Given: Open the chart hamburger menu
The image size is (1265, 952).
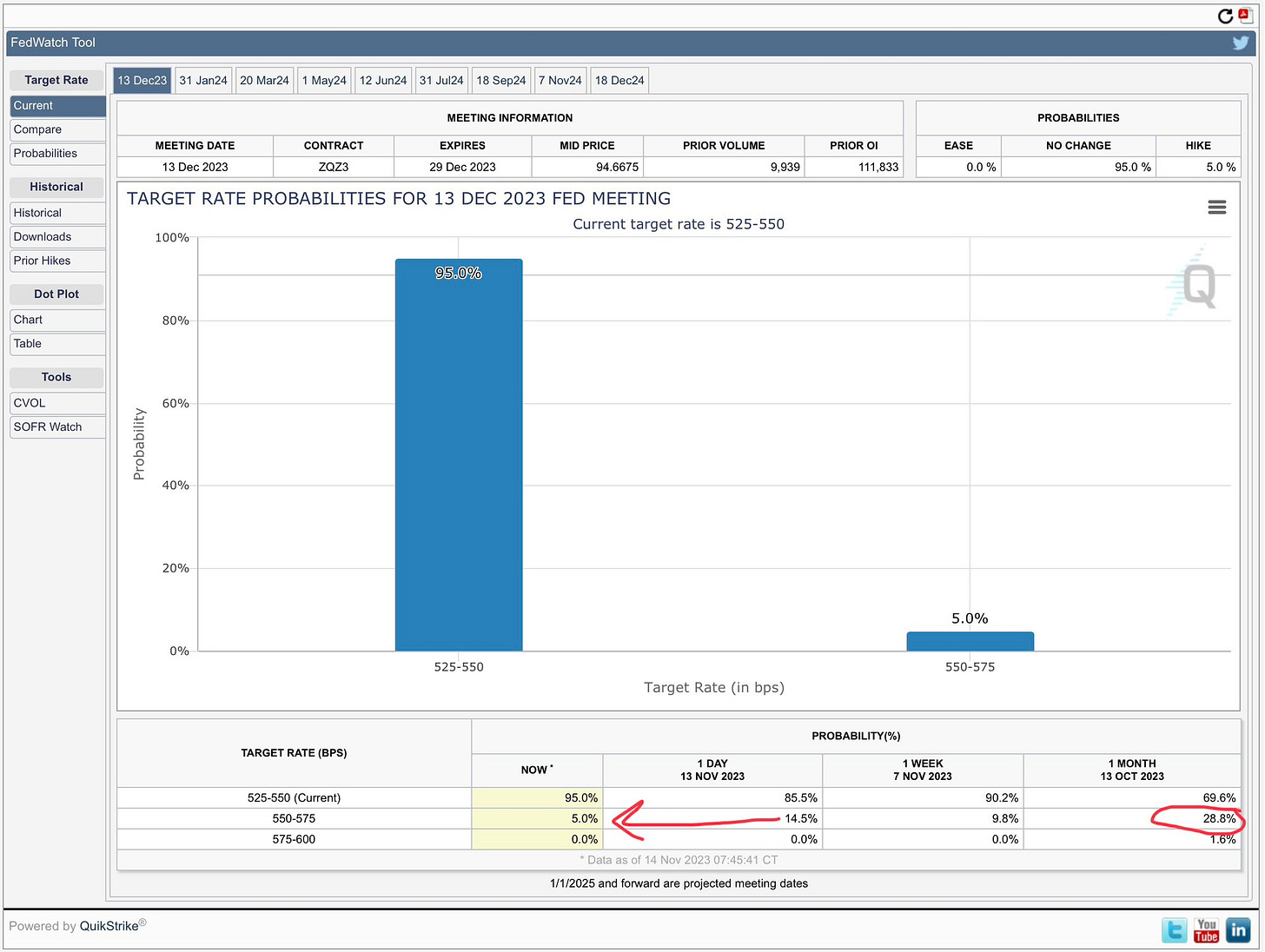Looking at the screenshot, I should tap(1216, 208).
